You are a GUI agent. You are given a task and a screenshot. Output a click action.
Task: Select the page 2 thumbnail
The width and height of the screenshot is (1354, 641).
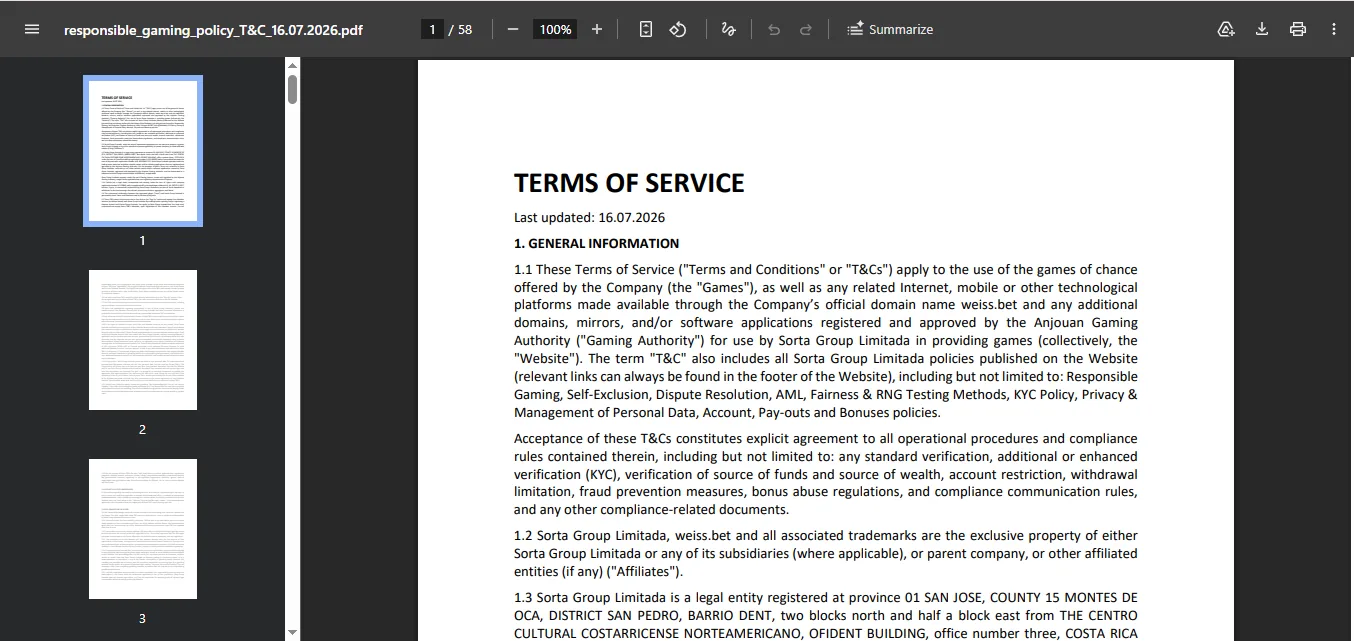pos(143,340)
